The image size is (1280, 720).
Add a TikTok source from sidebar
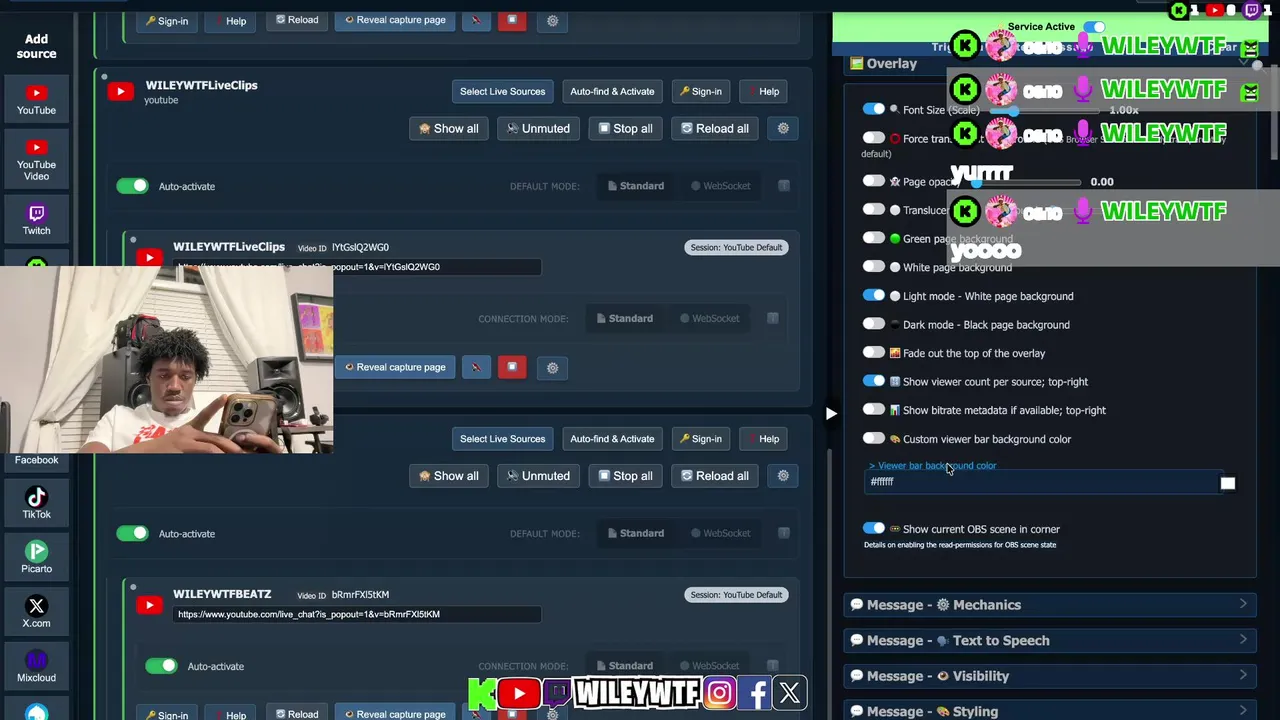coord(36,503)
